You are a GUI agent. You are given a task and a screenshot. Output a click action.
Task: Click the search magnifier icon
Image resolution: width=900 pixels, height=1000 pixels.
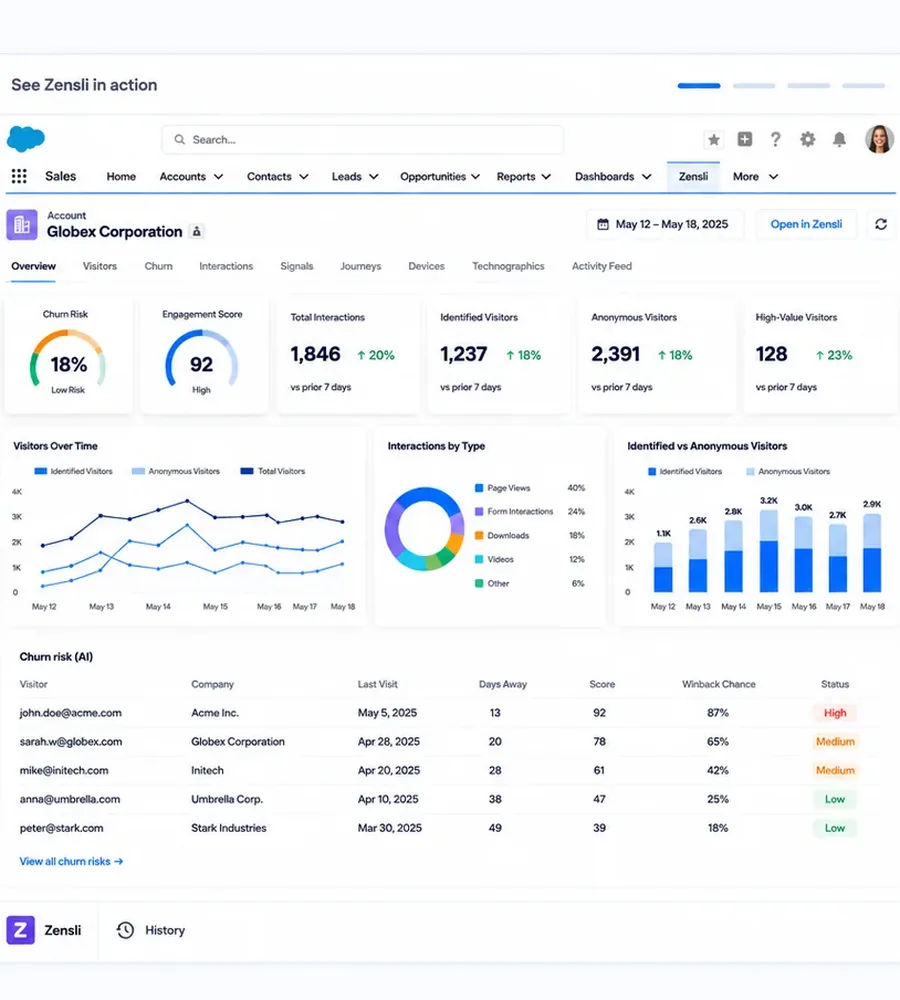tap(180, 139)
